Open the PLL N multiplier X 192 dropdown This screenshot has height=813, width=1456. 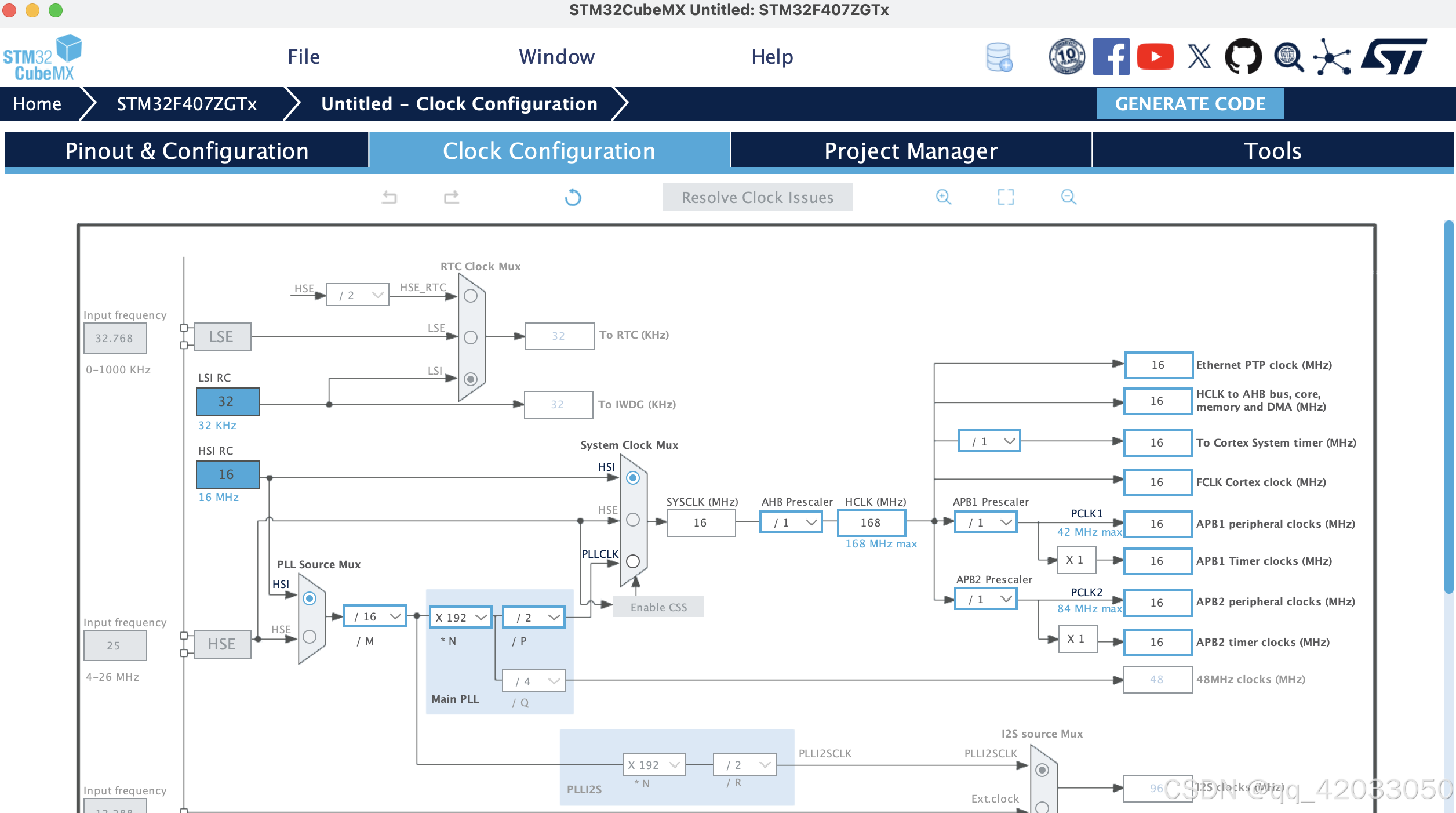point(461,618)
